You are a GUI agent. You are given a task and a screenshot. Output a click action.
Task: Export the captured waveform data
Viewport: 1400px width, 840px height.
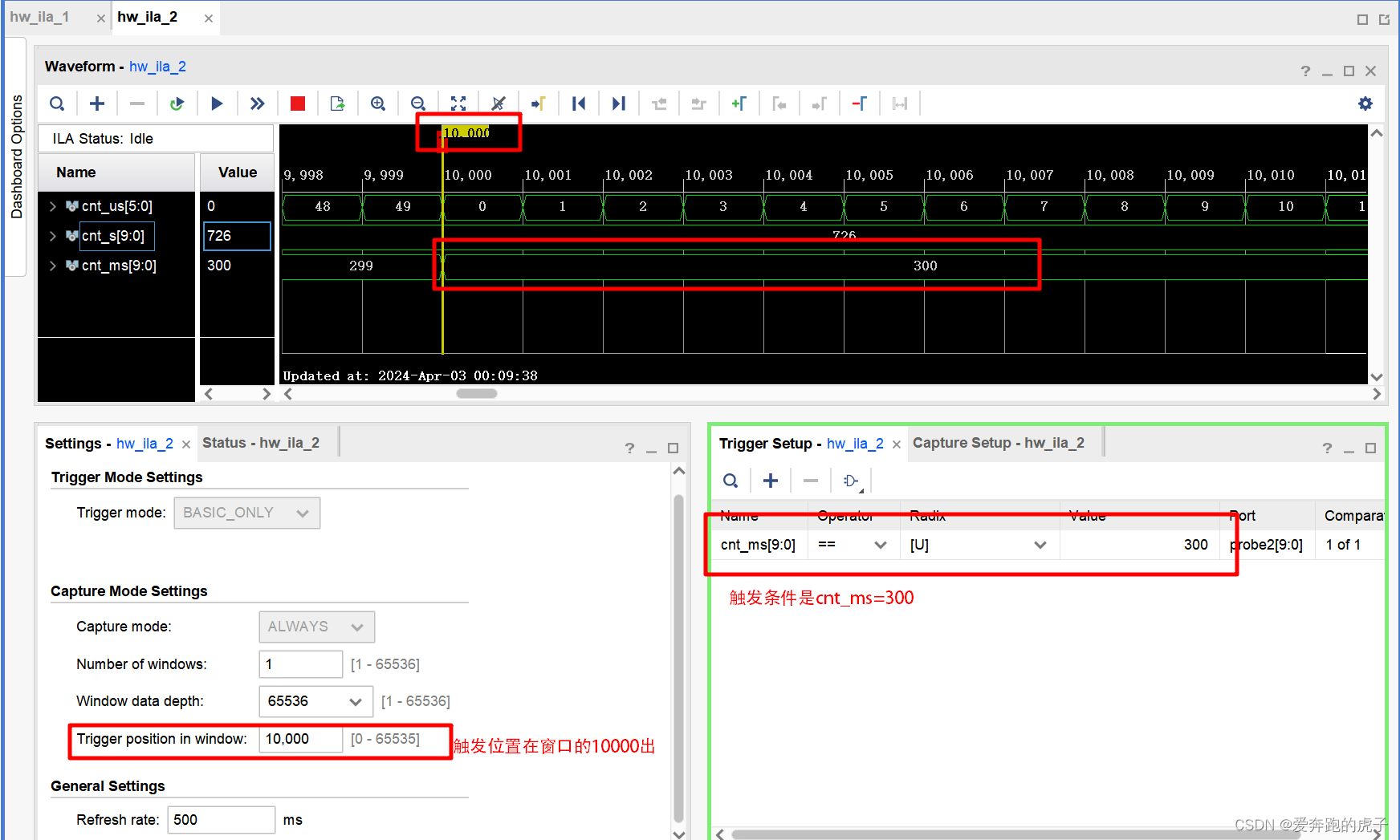point(338,103)
